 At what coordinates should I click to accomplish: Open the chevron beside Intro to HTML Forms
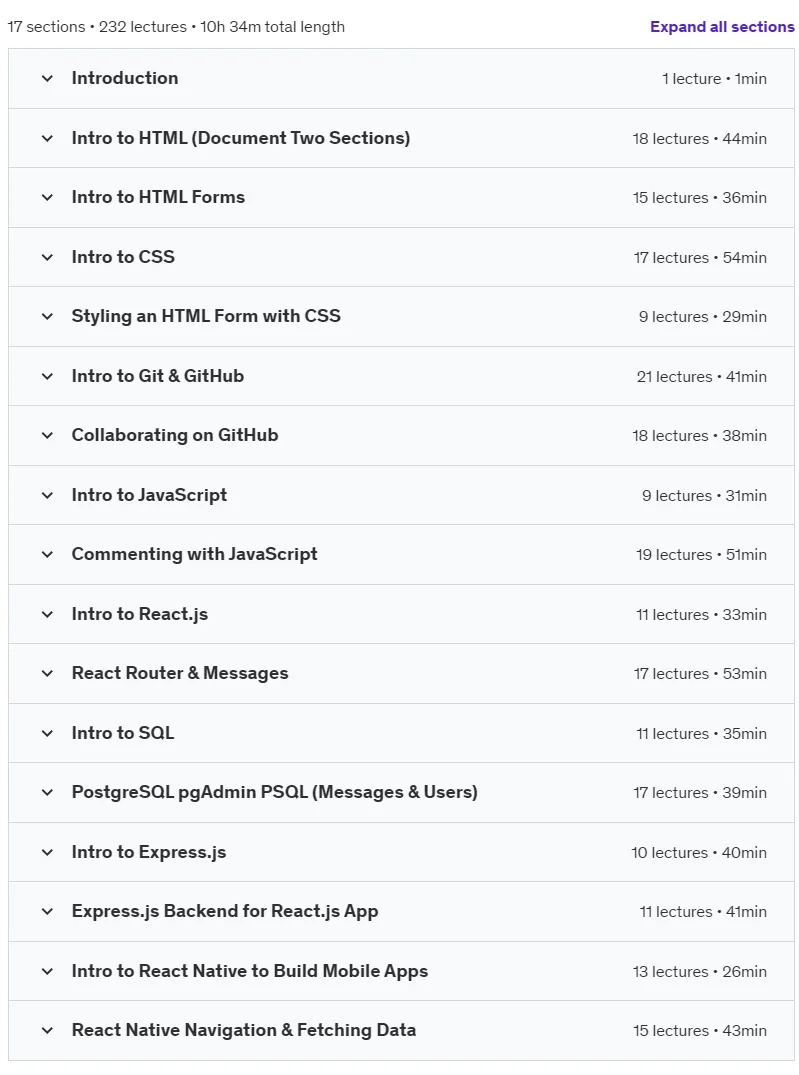pos(47,197)
